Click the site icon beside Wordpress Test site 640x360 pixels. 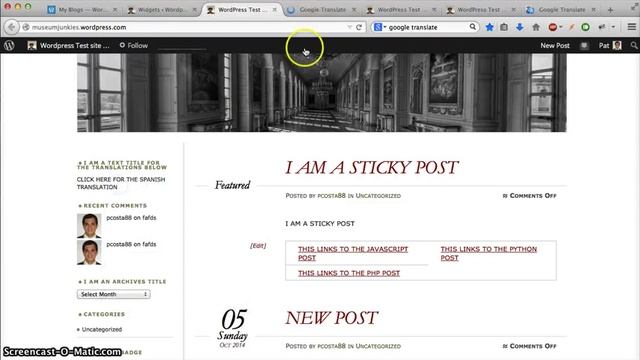31,45
